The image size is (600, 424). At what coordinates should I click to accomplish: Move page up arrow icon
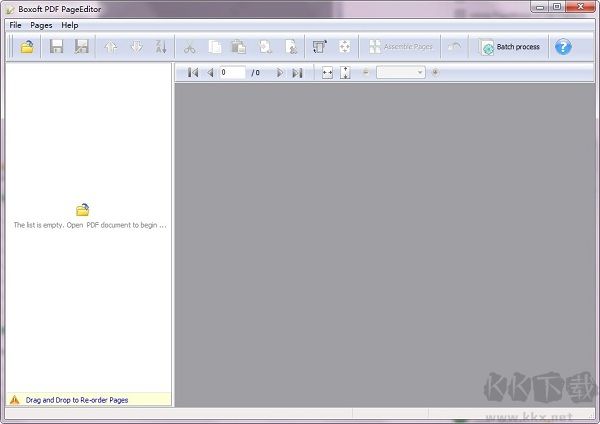111,47
